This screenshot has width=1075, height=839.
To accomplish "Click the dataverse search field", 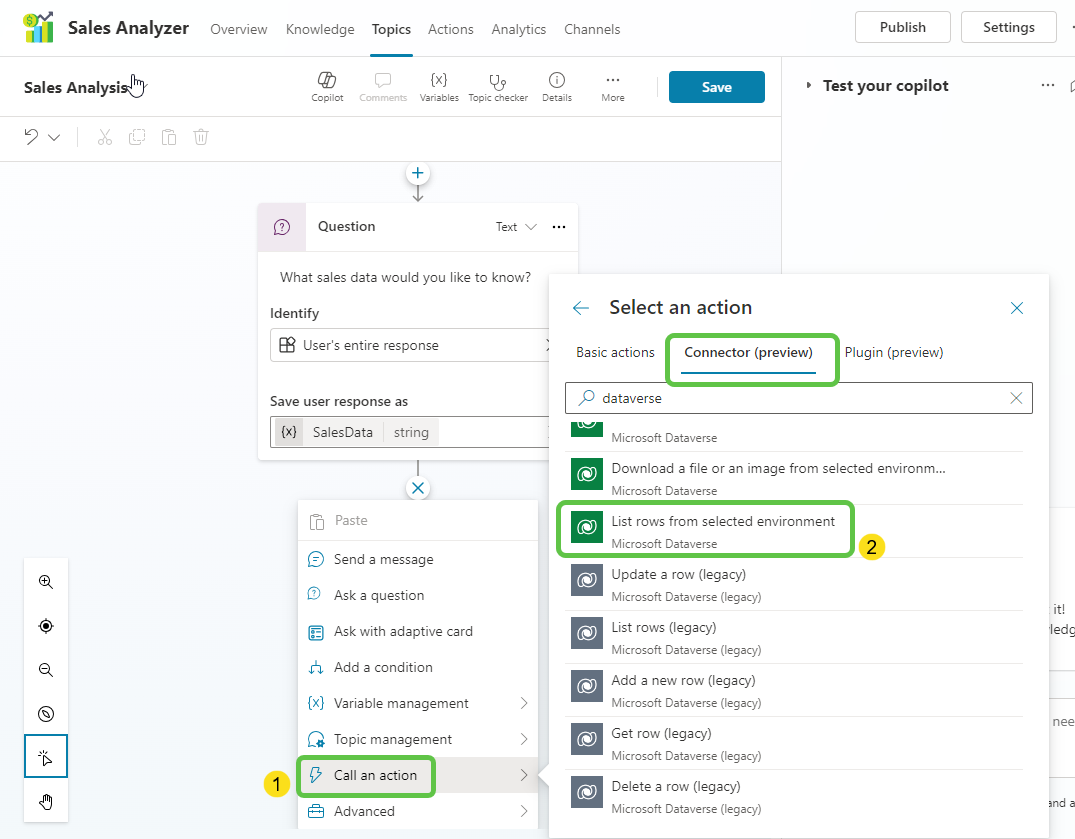I will (798, 398).
